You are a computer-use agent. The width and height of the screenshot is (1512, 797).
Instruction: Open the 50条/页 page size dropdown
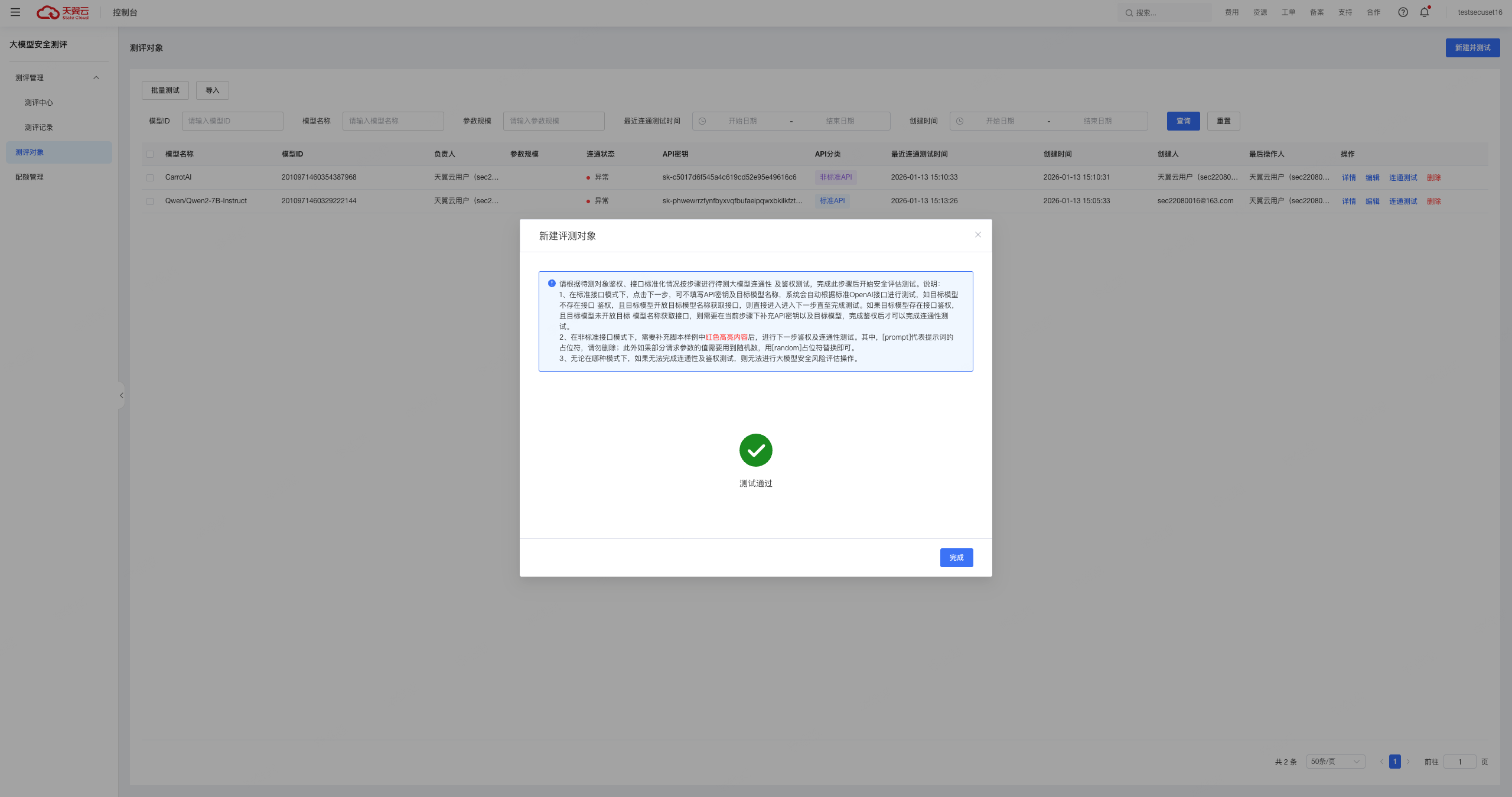point(1335,762)
